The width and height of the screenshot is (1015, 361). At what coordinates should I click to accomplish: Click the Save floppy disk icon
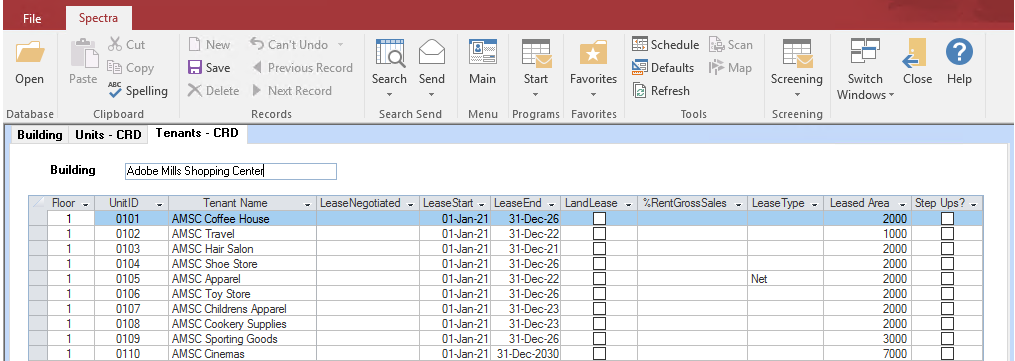(x=194, y=67)
